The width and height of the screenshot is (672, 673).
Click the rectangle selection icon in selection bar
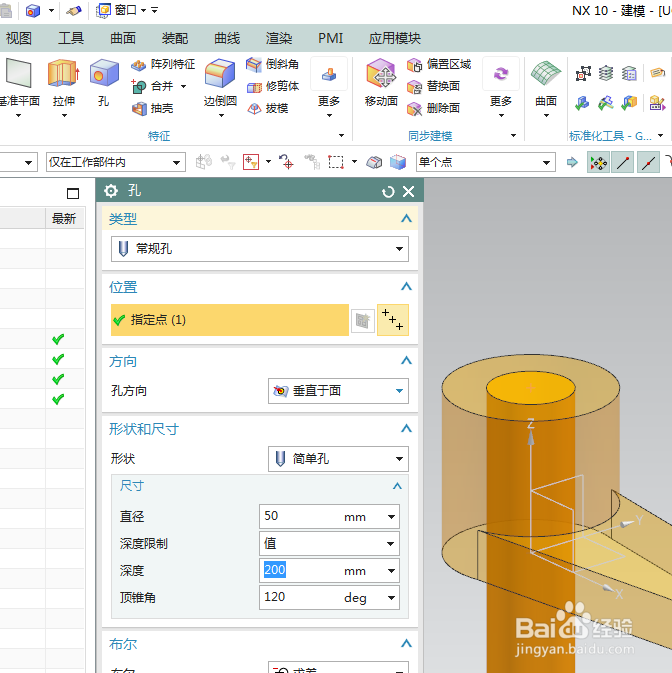[x=336, y=162]
